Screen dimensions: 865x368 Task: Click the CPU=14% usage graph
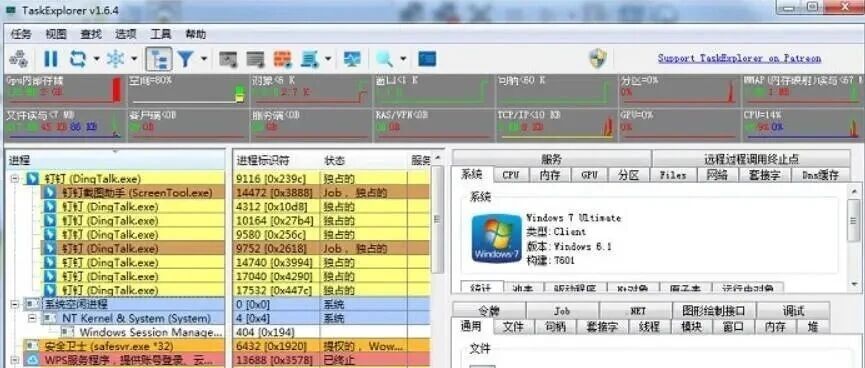803,125
